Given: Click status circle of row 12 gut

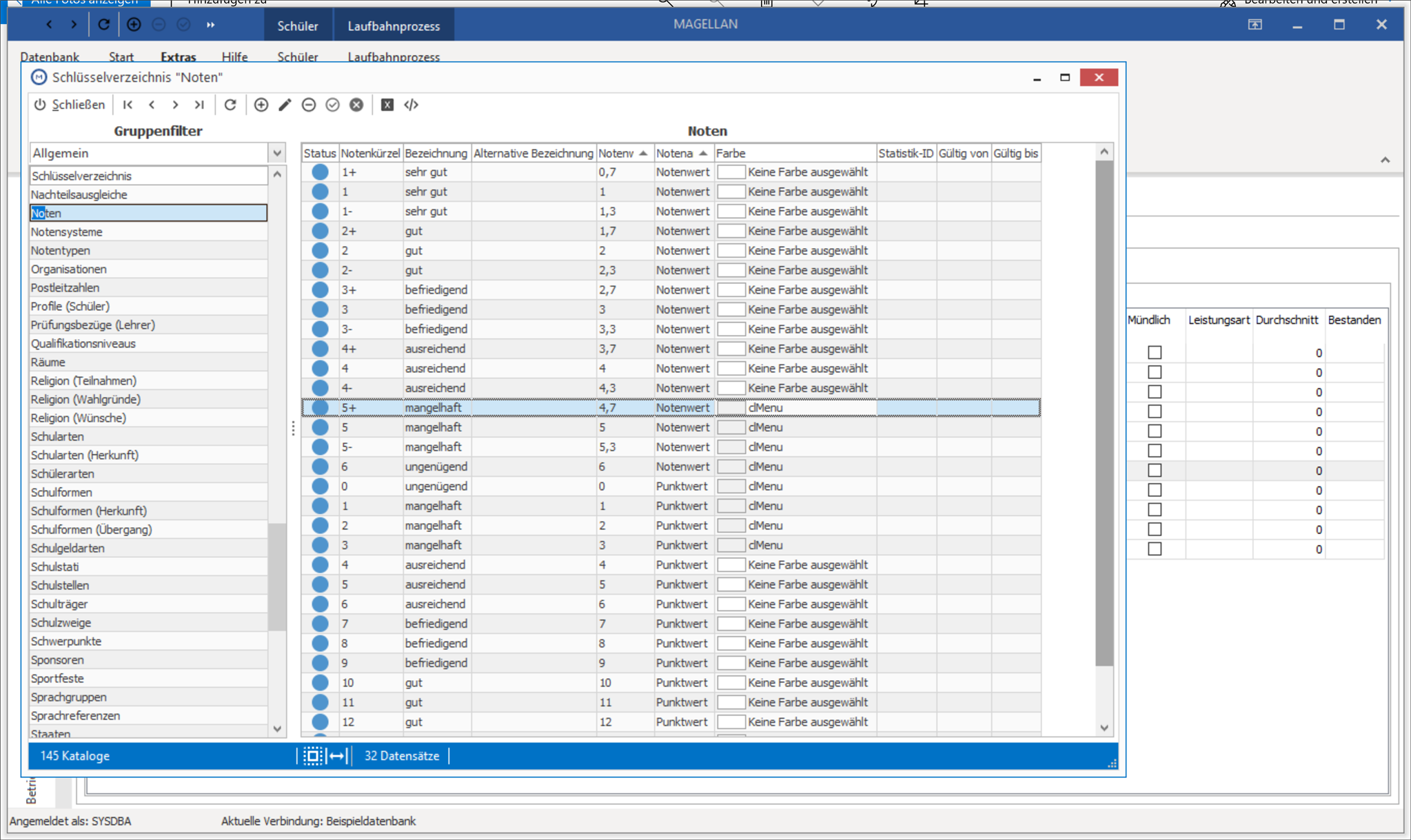Looking at the screenshot, I should [x=320, y=722].
